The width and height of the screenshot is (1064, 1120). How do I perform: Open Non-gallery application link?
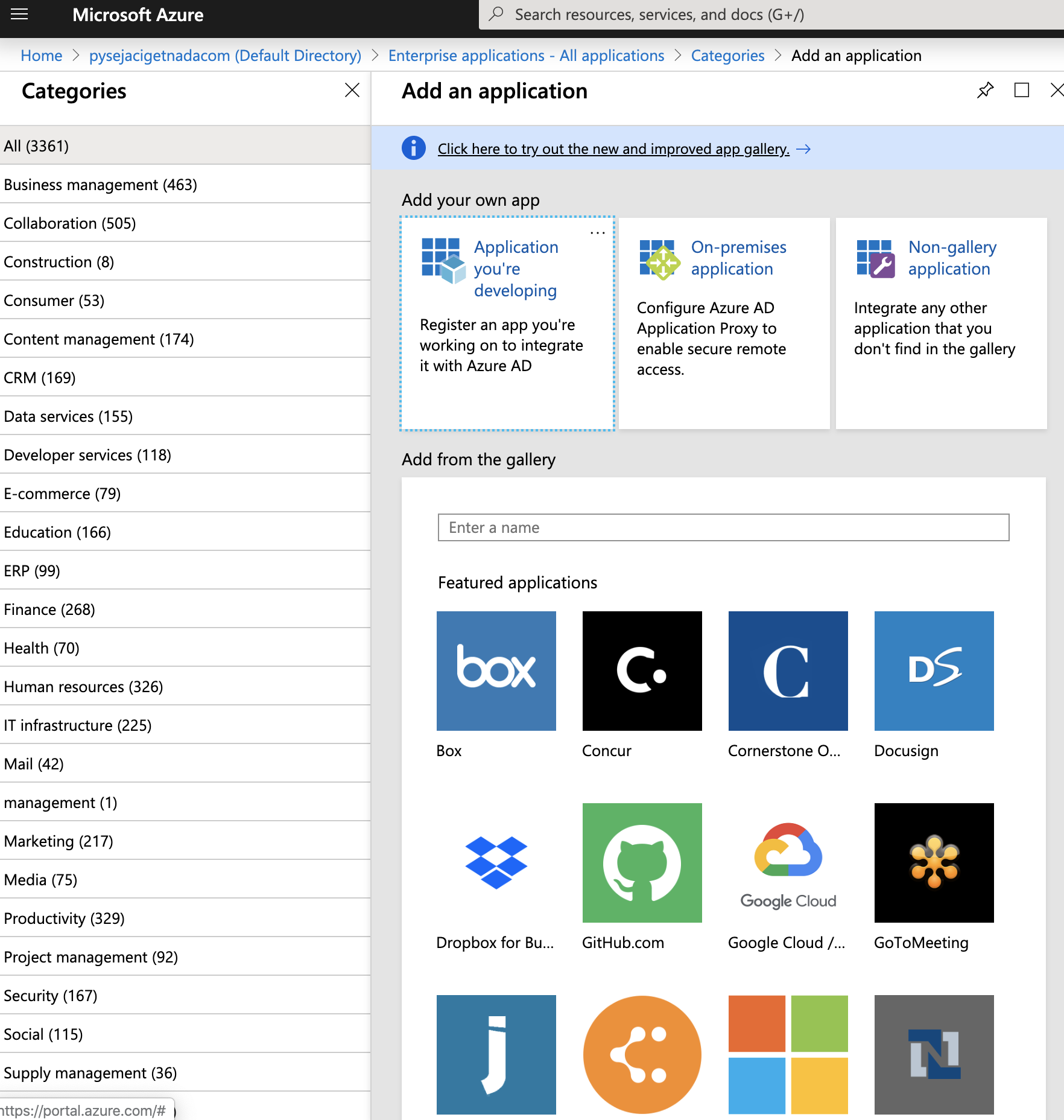pos(952,258)
